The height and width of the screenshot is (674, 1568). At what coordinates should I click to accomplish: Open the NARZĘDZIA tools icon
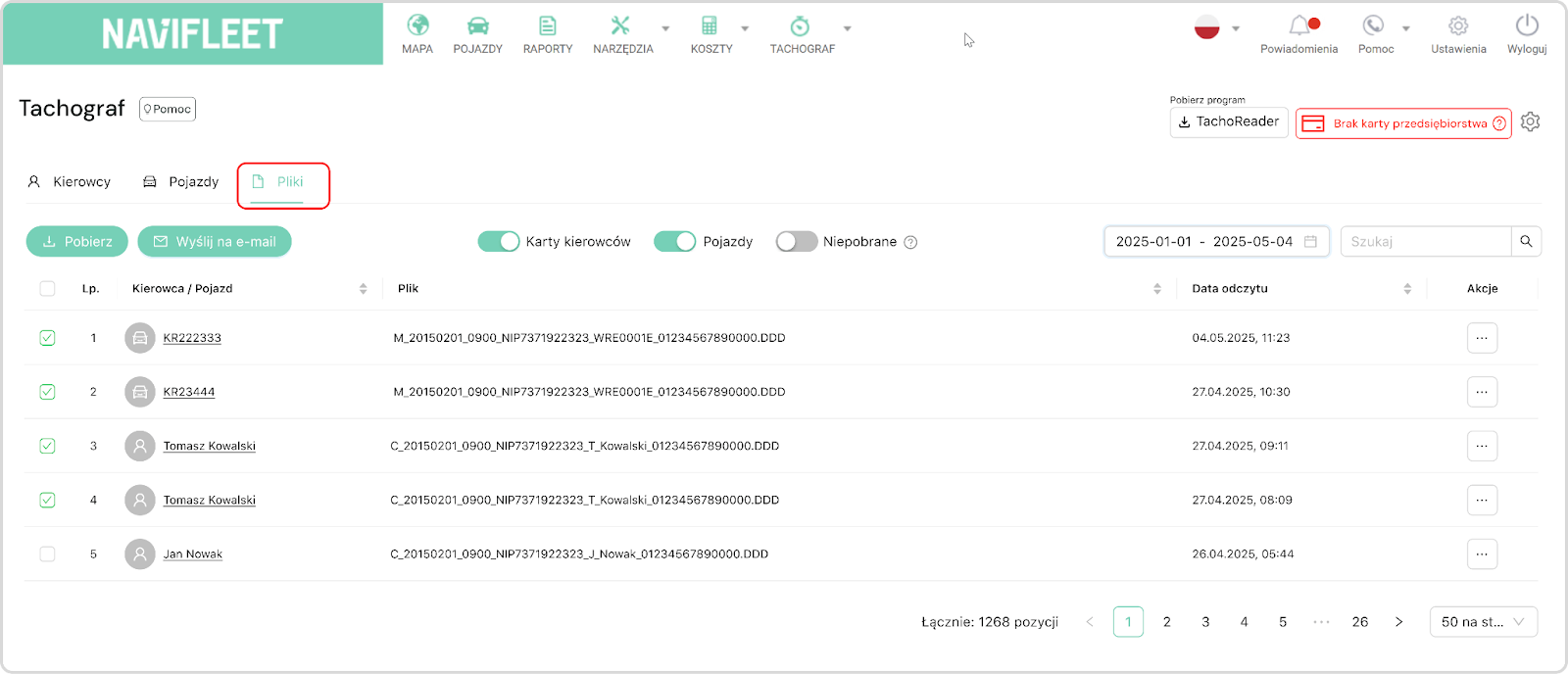(x=619, y=25)
